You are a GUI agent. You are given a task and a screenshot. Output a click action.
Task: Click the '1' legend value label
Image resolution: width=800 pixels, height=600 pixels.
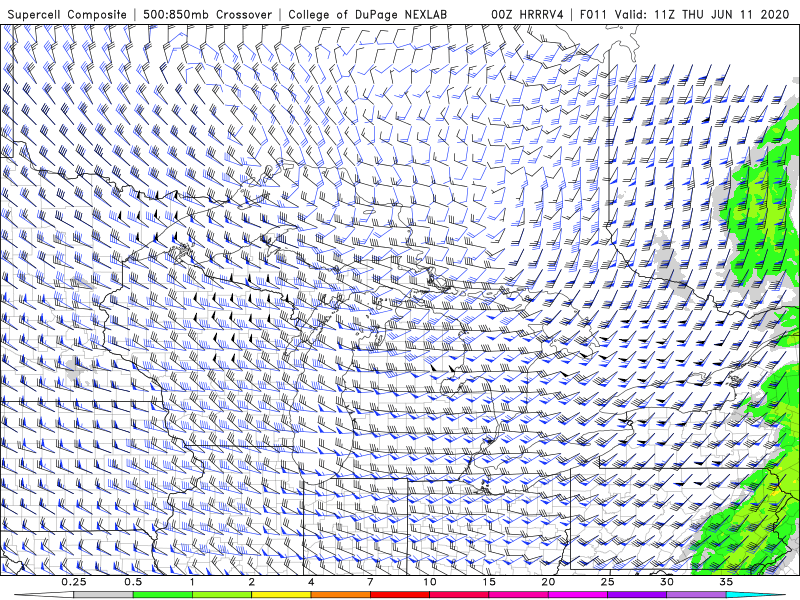click(x=192, y=582)
